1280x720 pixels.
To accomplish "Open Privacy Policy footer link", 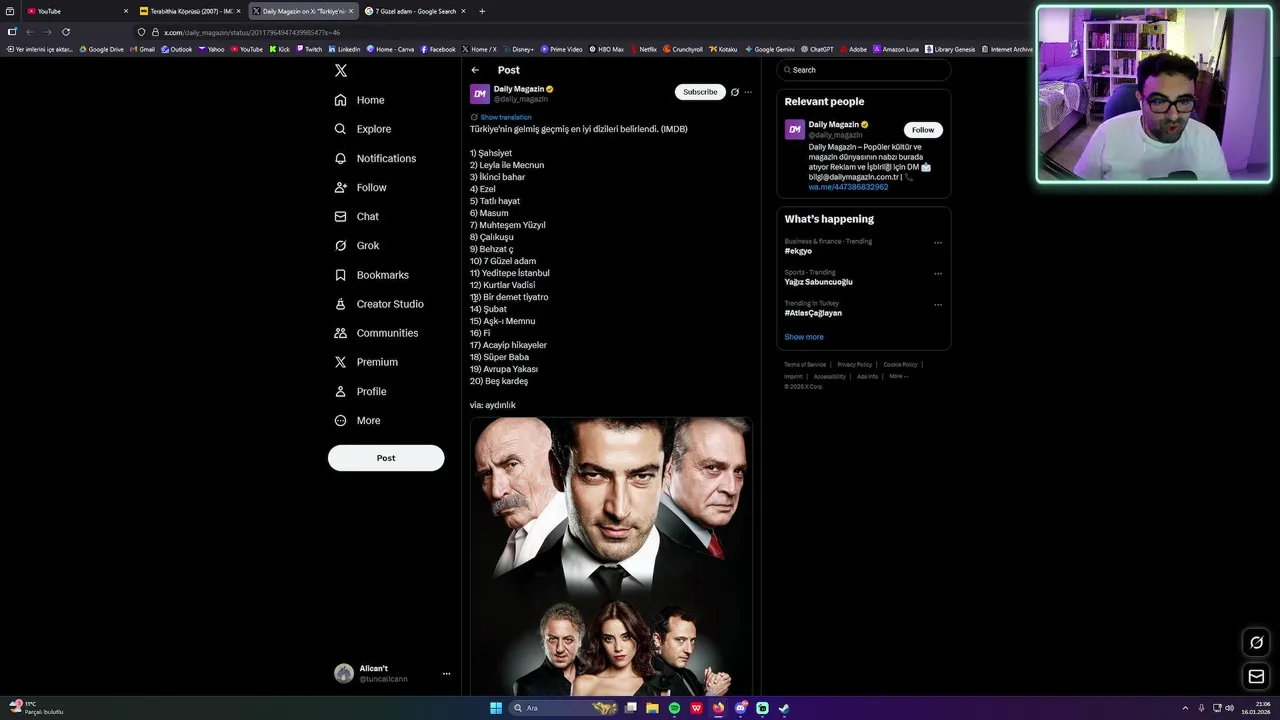I will click(855, 365).
